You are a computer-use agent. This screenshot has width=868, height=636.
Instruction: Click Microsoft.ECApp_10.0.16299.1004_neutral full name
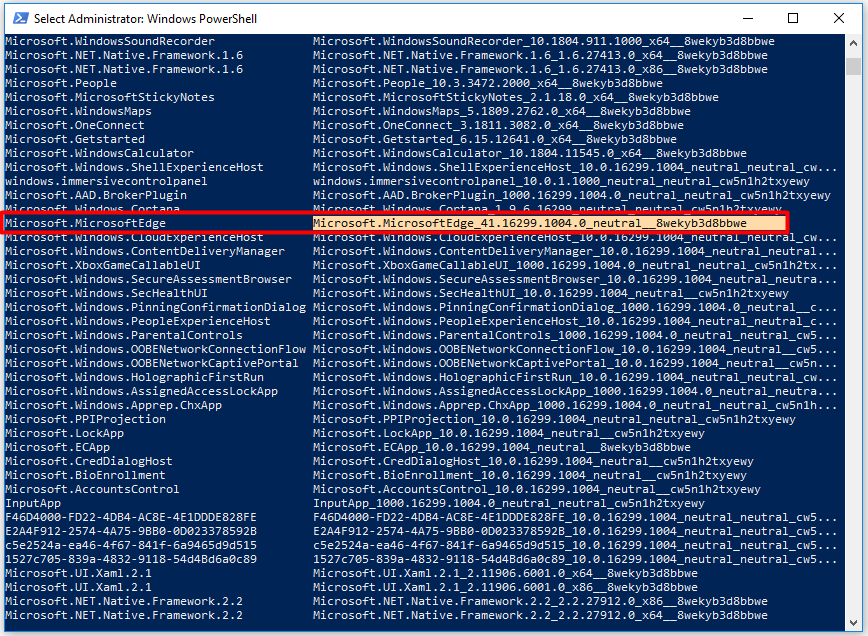click(x=502, y=447)
